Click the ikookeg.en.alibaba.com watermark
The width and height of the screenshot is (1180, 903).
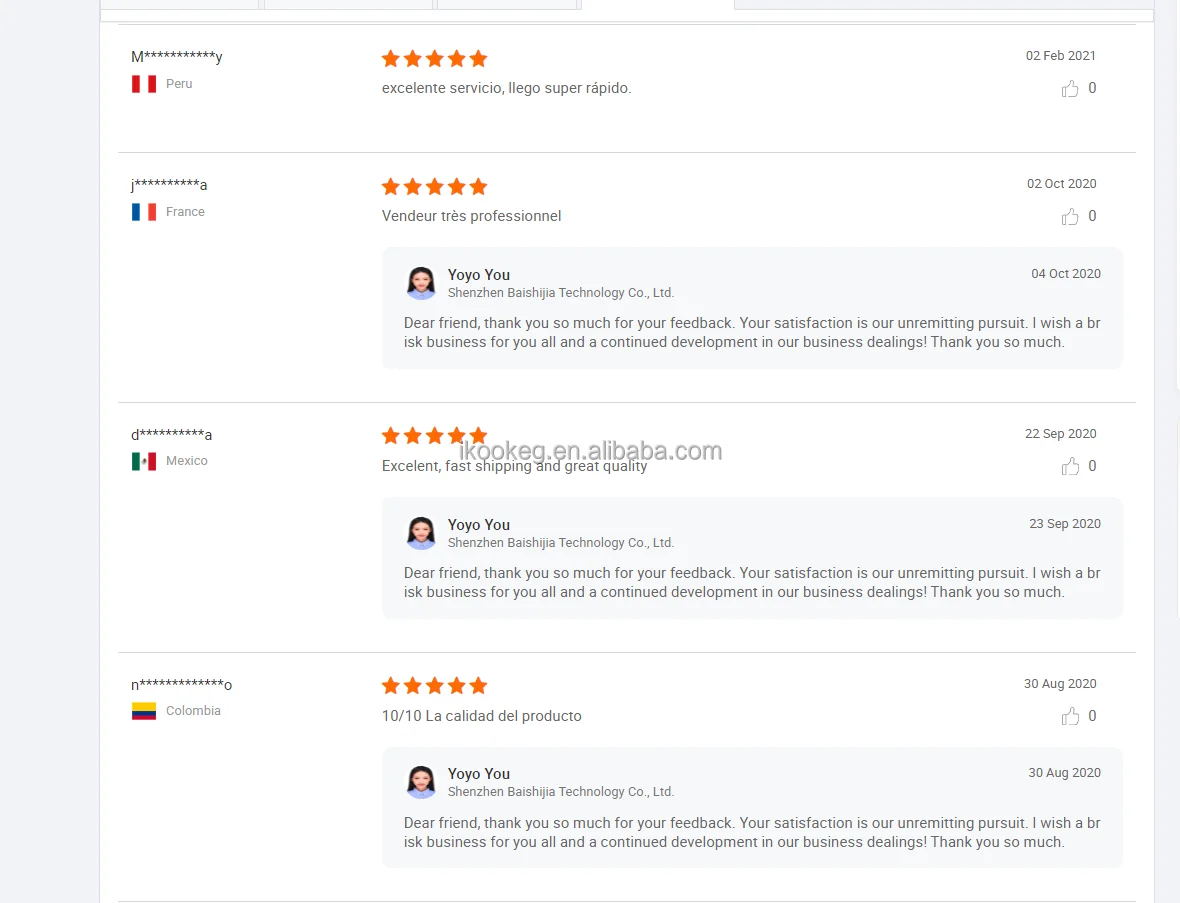590,450
